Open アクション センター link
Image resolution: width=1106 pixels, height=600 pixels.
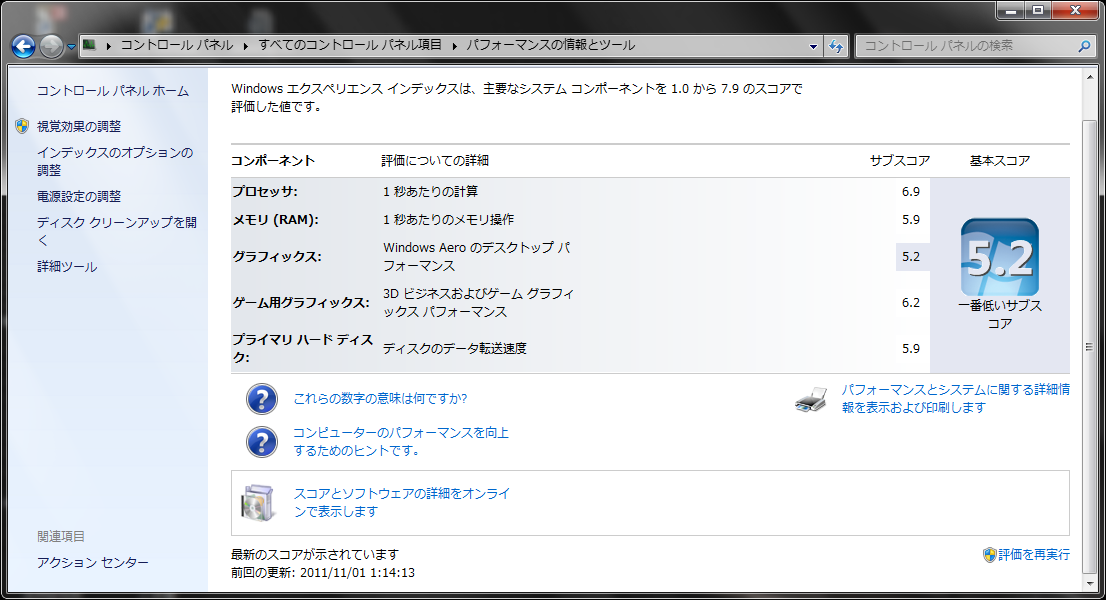tap(92, 563)
